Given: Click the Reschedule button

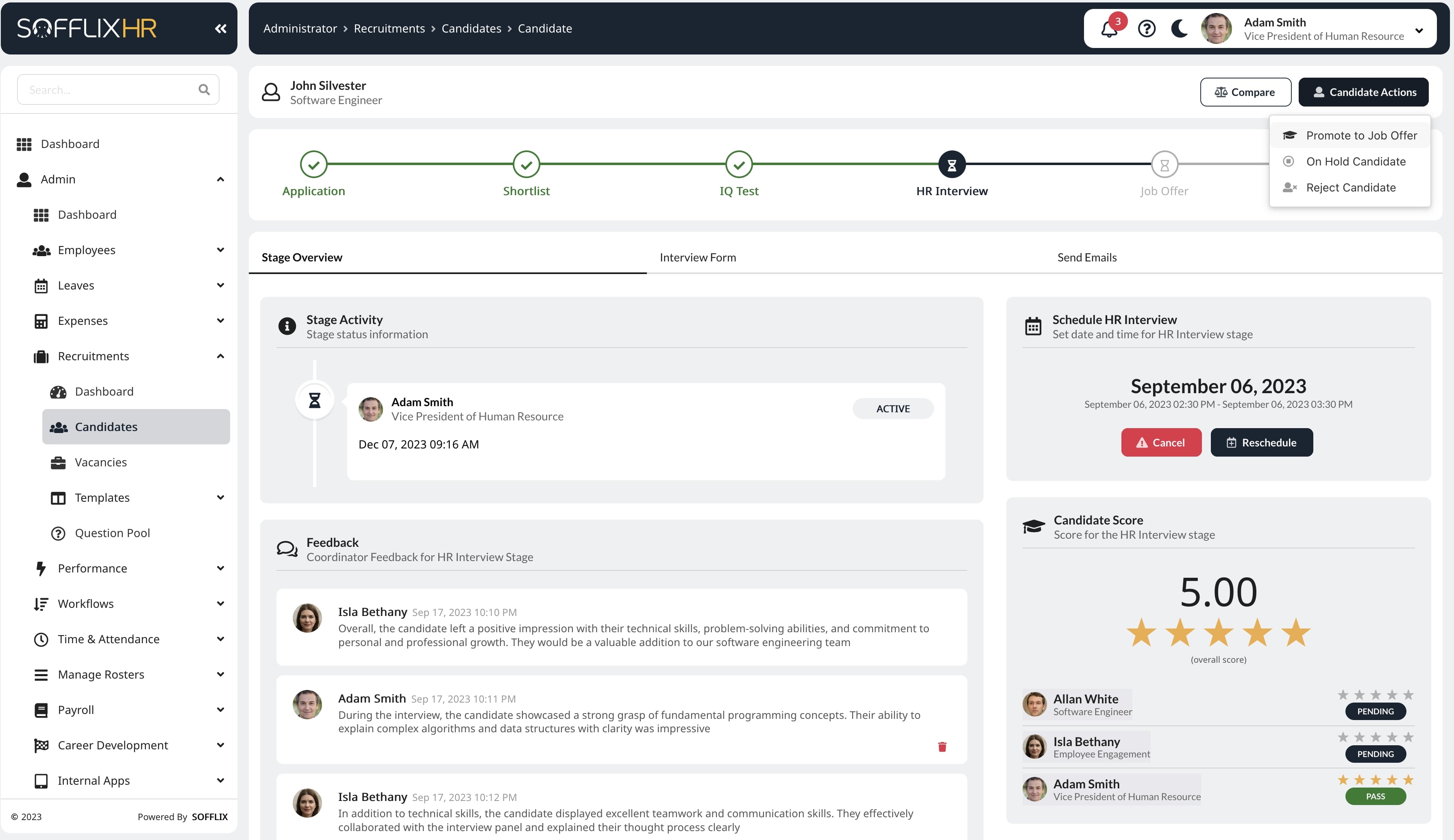Looking at the screenshot, I should 1262,442.
